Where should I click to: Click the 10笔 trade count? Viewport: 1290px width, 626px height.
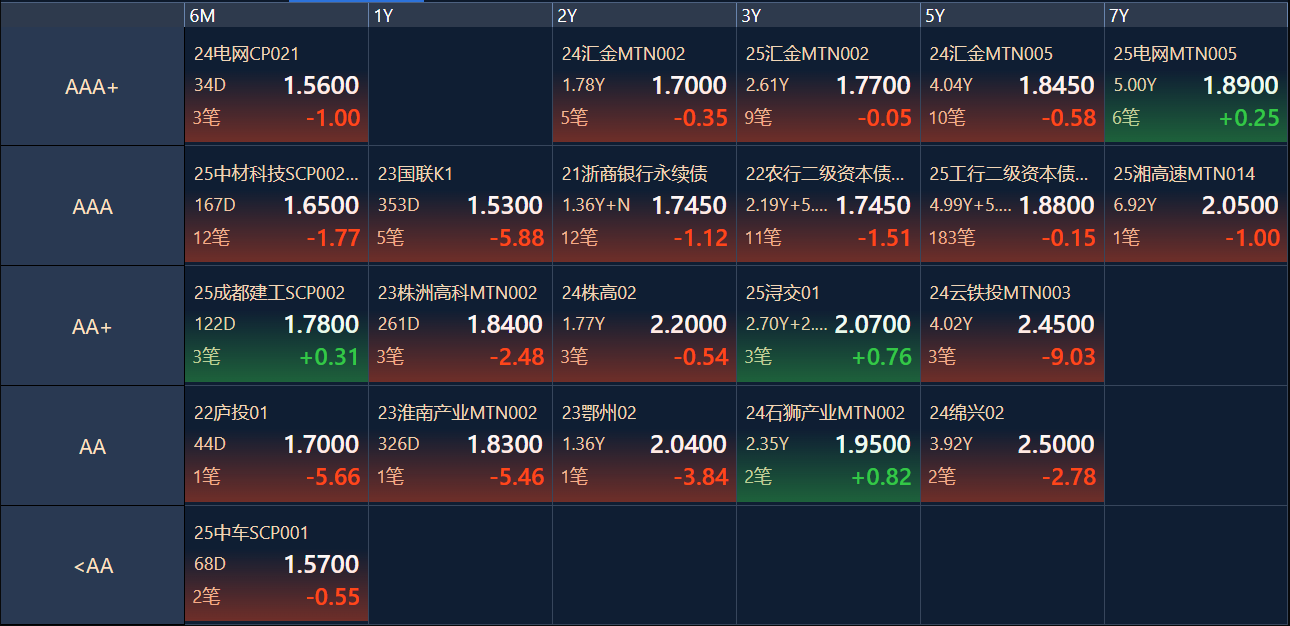click(x=947, y=118)
